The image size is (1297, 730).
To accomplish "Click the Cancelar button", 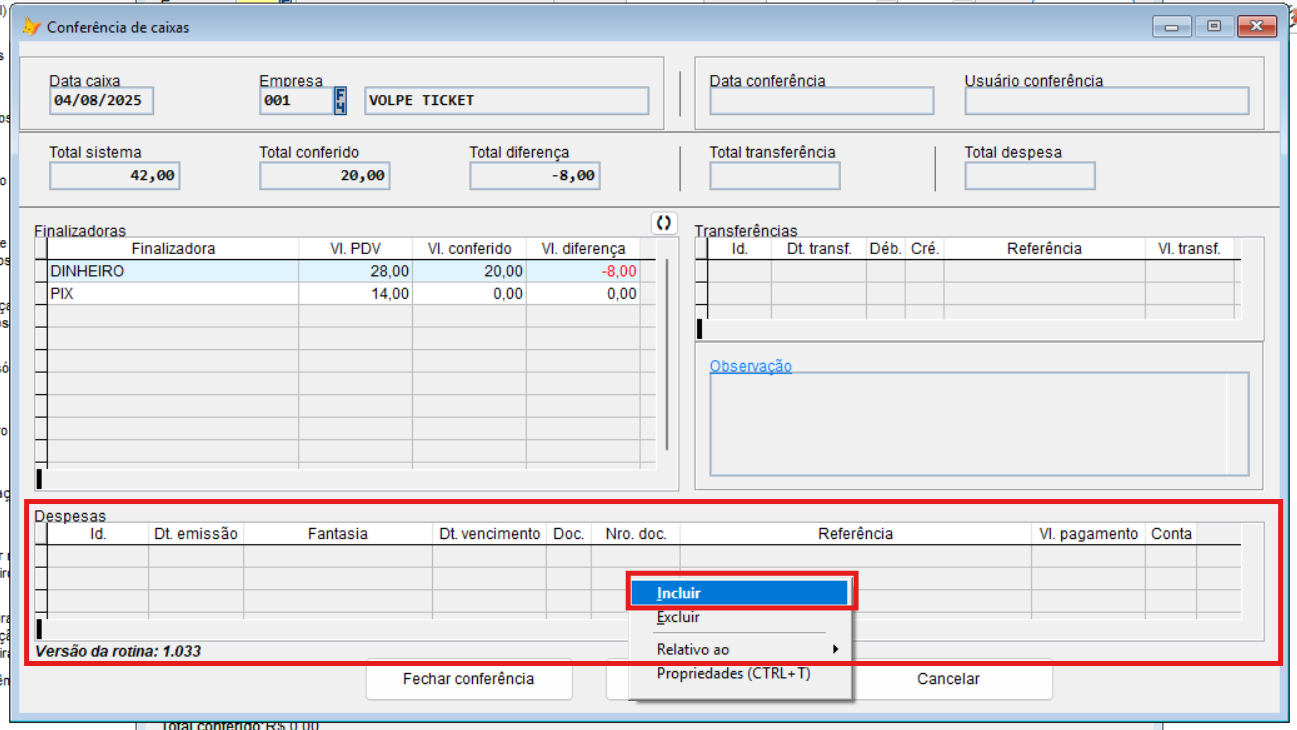I will (x=948, y=679).
